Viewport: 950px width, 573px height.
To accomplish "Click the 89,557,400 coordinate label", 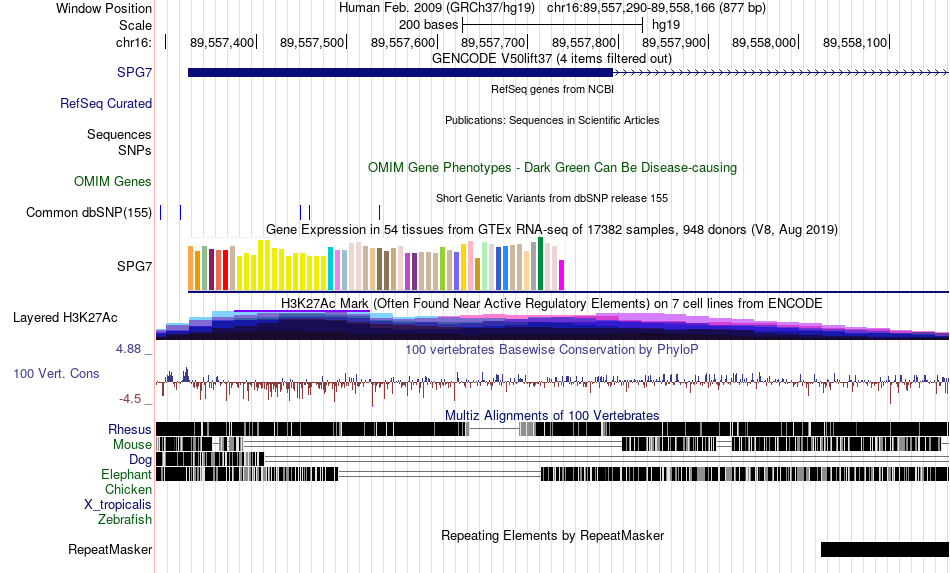I will pyautogui.click(x=222, y=42).
